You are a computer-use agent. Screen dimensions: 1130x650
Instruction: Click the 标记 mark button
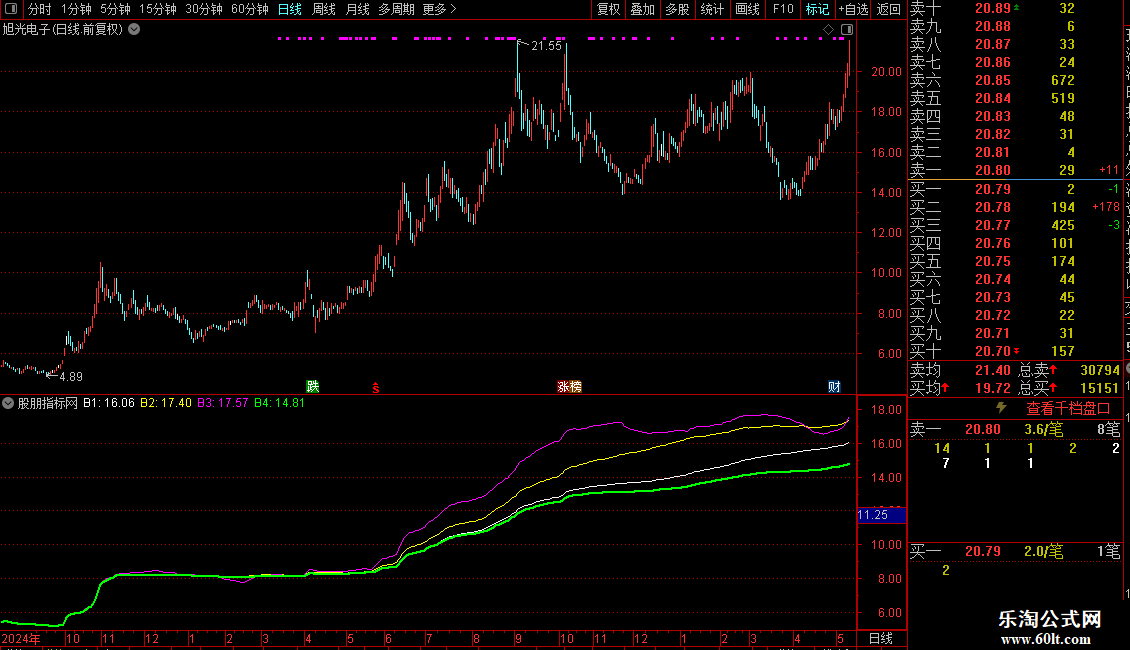point(817,9)
